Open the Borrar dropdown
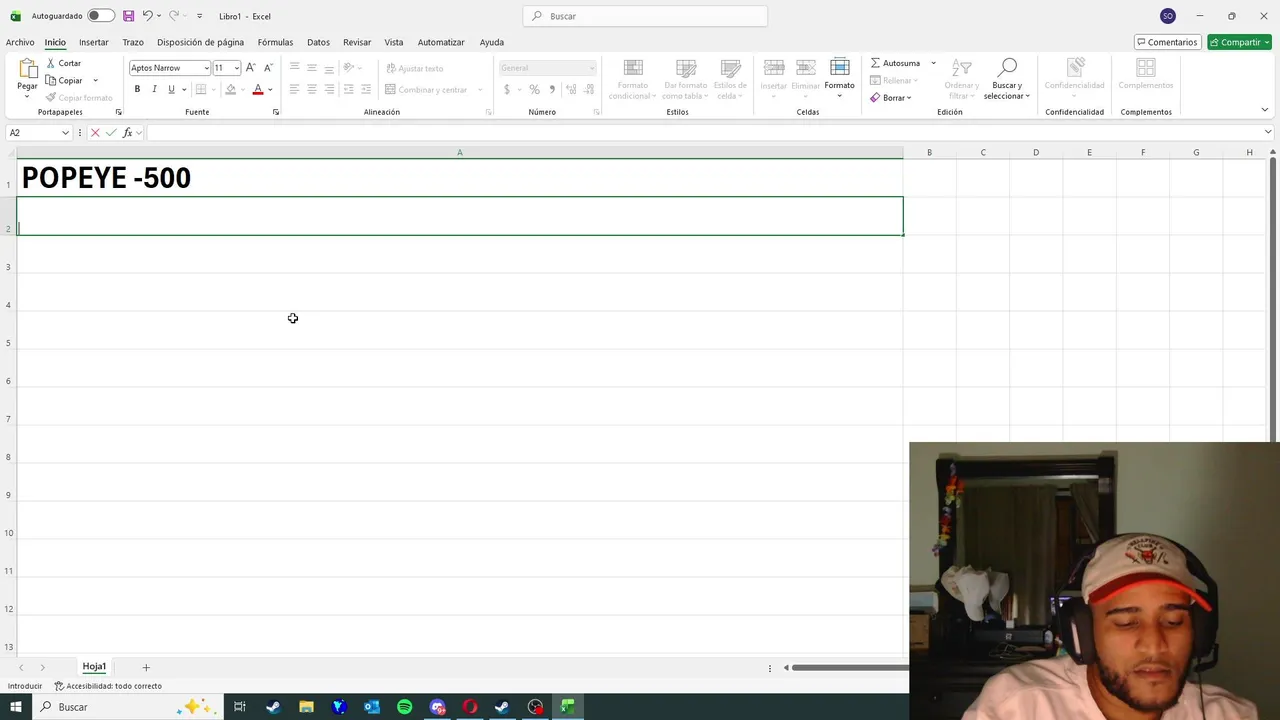 click(x=909, y=98)
